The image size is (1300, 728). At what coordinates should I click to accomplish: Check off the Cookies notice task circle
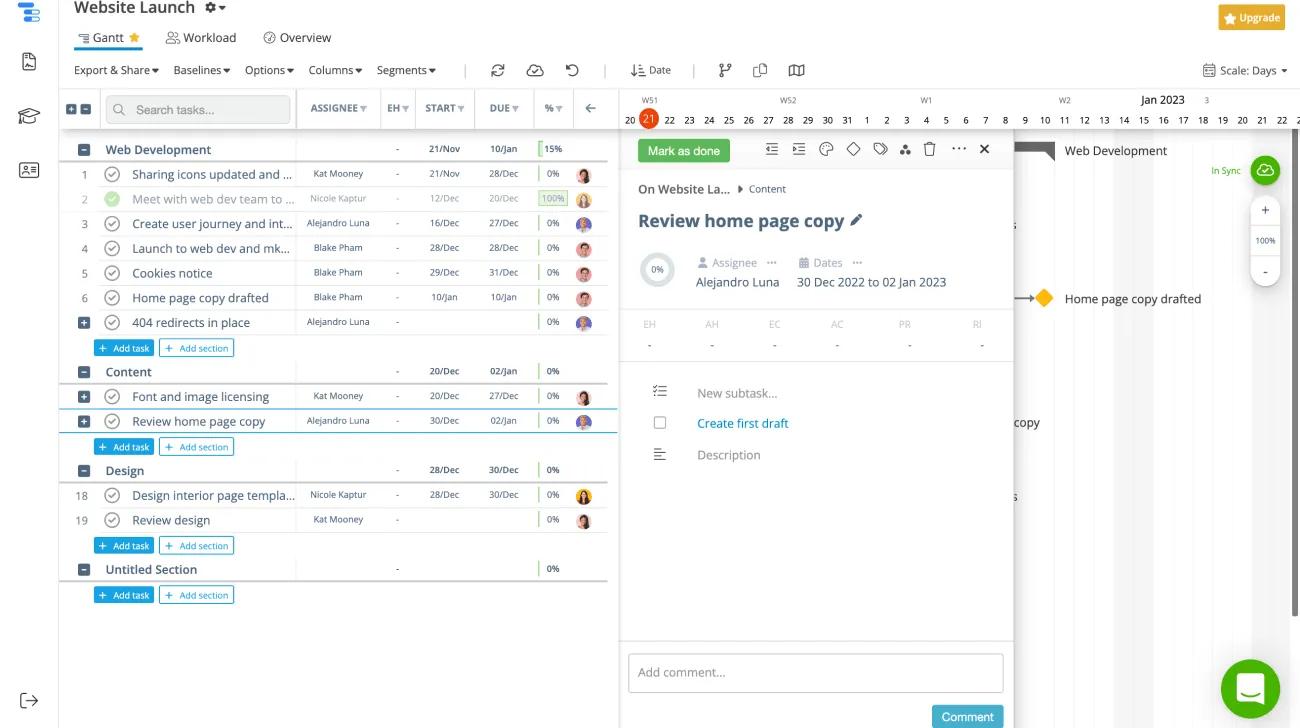tap(112, 272)
